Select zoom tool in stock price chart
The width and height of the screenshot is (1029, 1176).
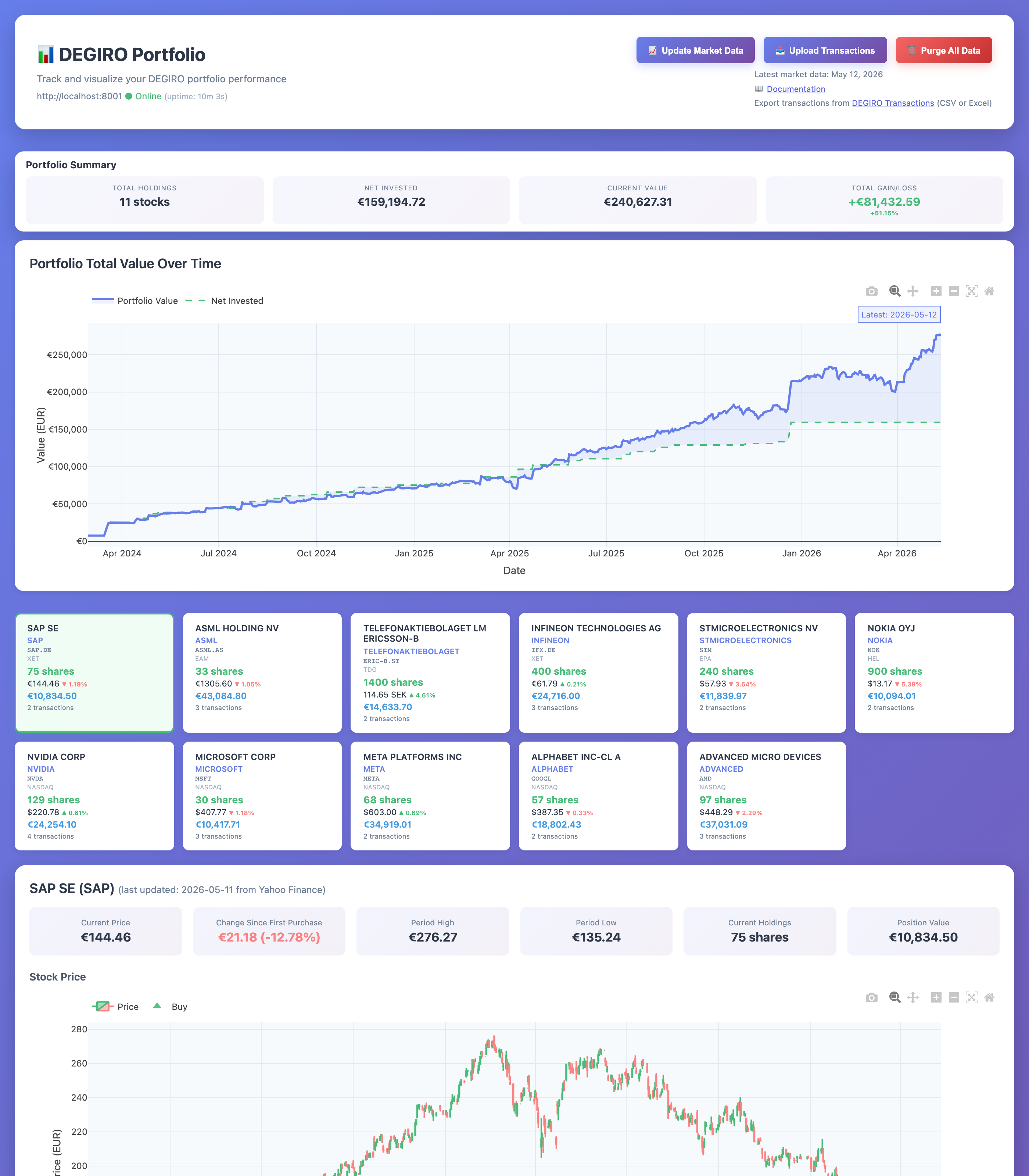pyautogui.click(x=894, y=997)
